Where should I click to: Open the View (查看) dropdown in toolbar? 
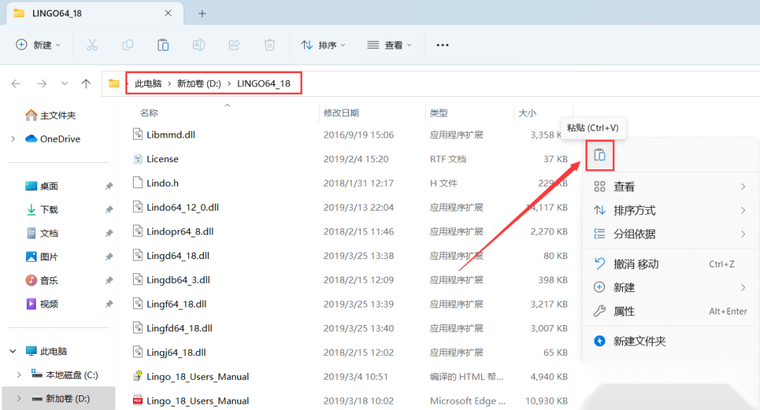[x=389, y=45]
